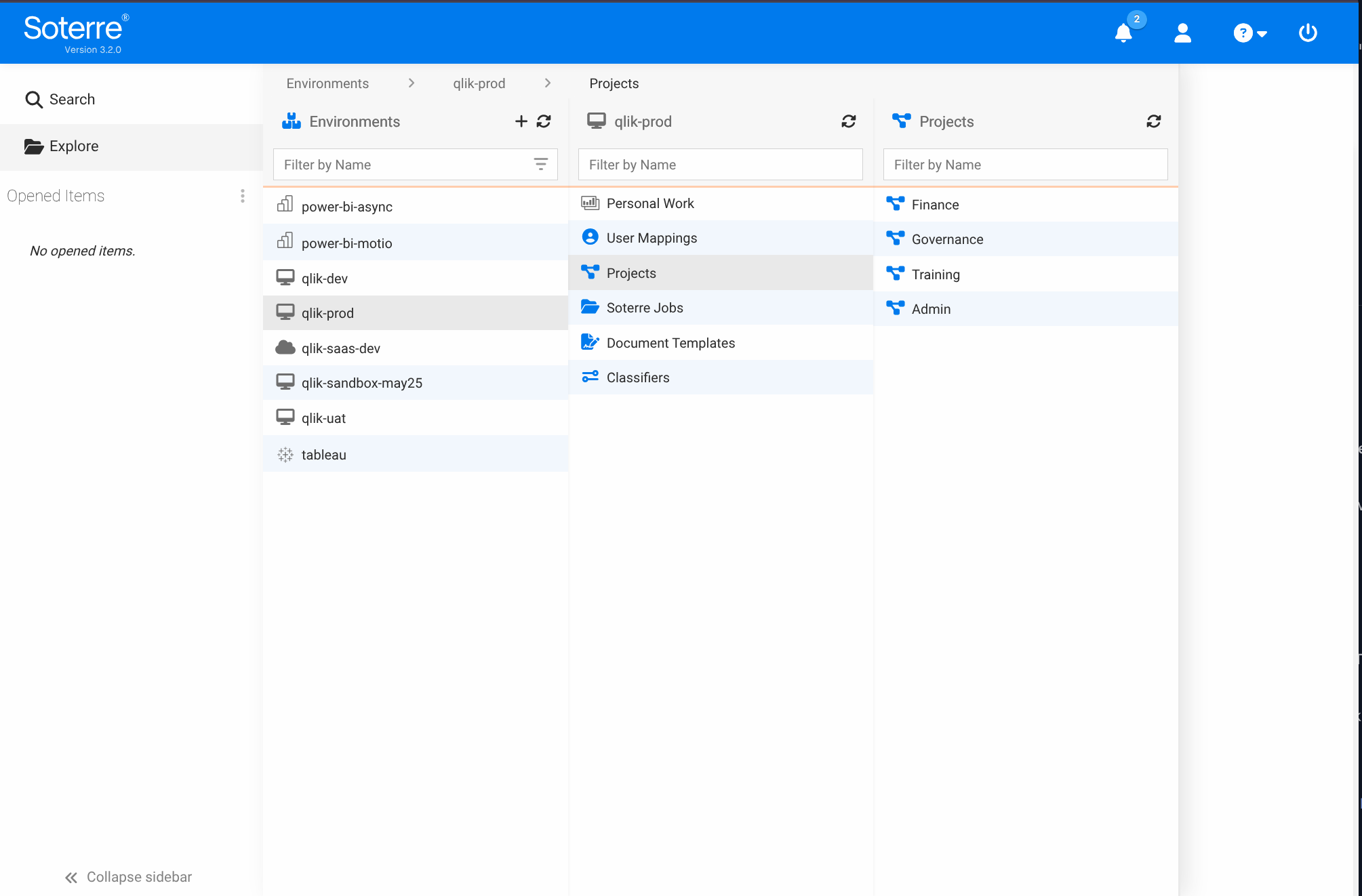1362x896 pixels.
Task: Click the power logout icon
Action: click(1307, 33)
